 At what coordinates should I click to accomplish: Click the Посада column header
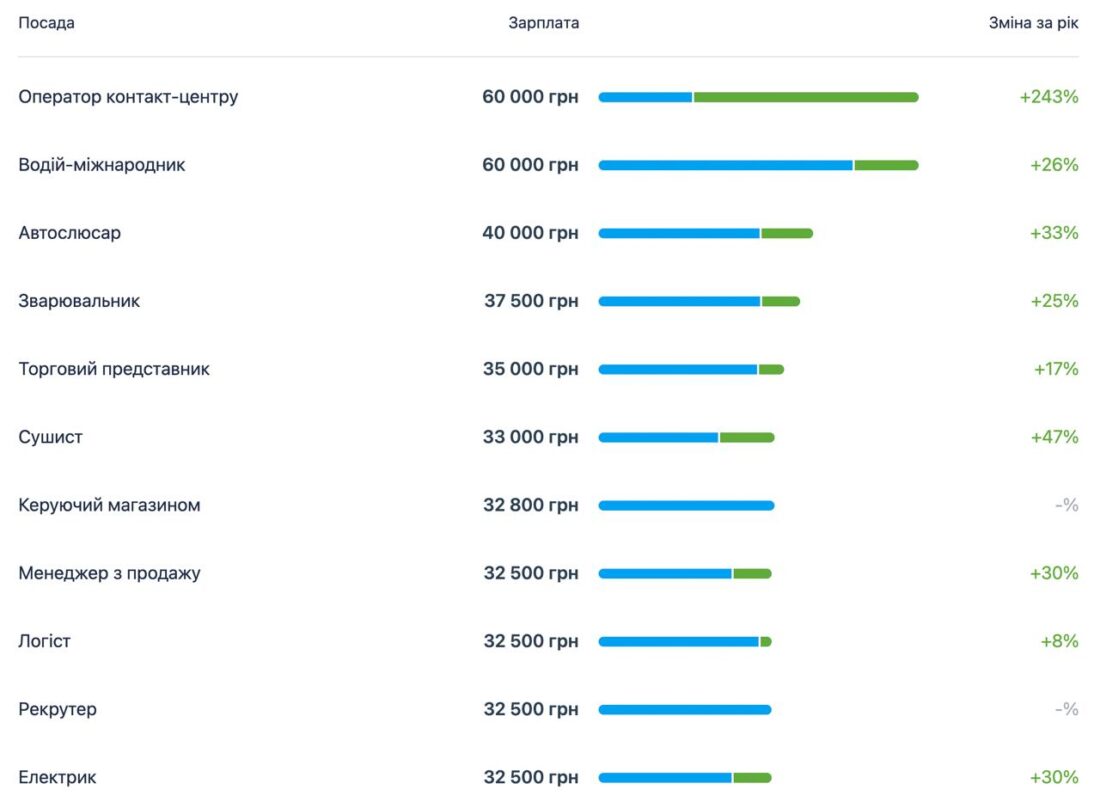pos(46,23)
